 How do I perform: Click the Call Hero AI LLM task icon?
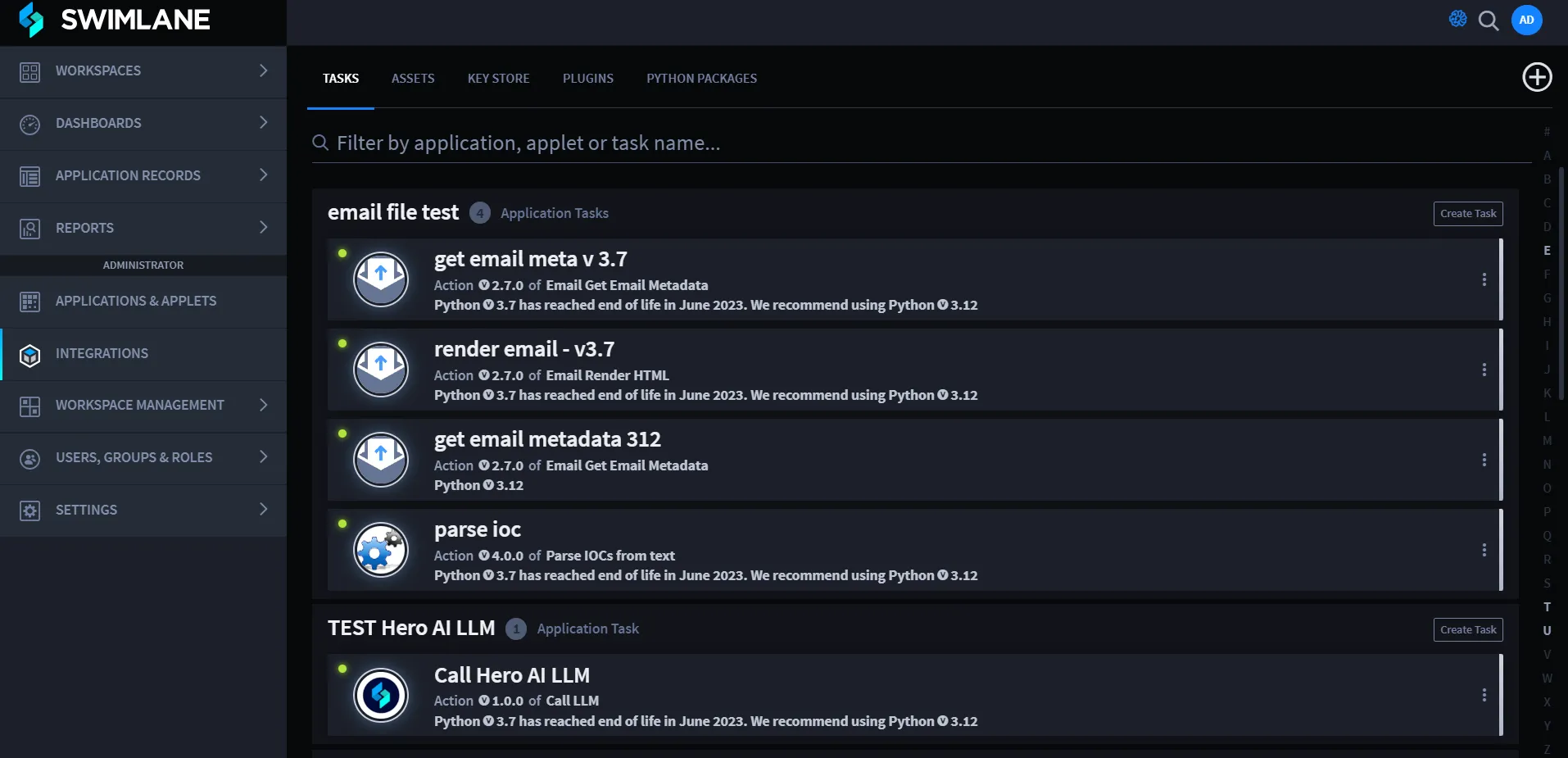tap(381, 695)
